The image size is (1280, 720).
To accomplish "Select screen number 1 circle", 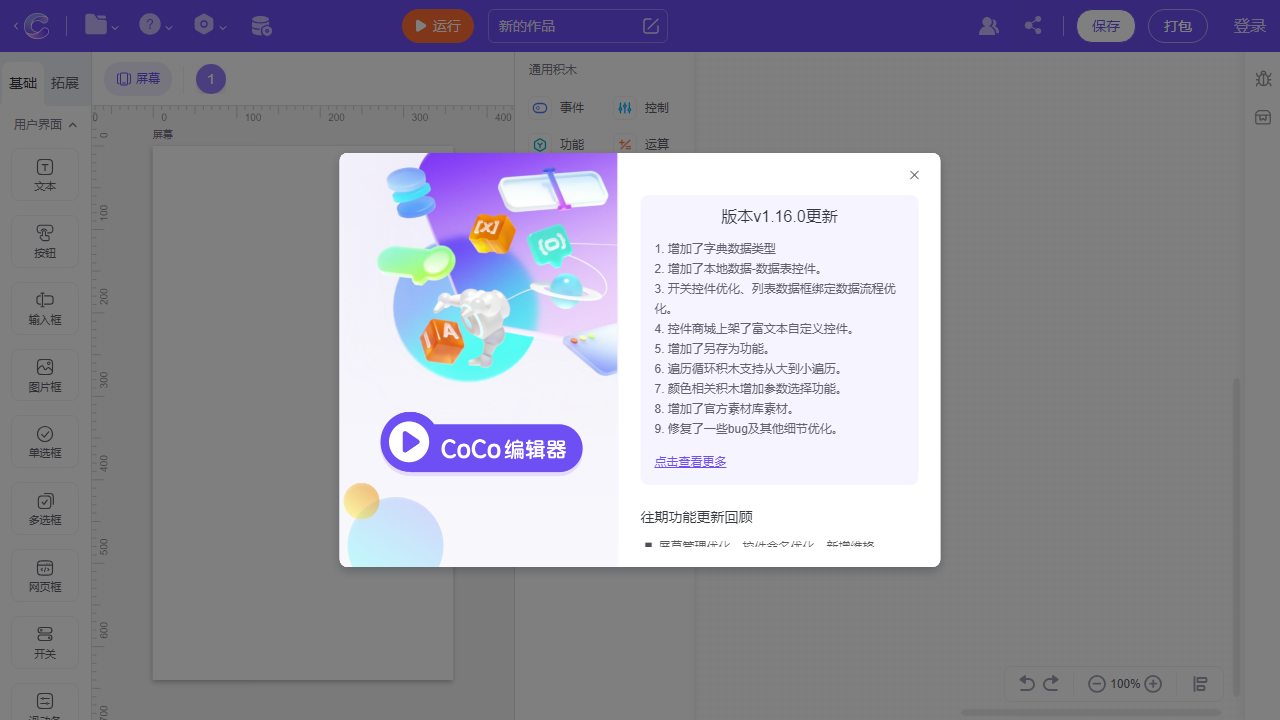I will 211,79.
